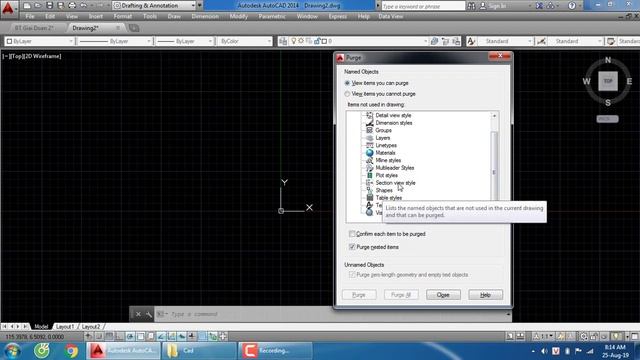Click the purge list vertical scrollbar
640x360 pixels.
[x=494, y=167]
